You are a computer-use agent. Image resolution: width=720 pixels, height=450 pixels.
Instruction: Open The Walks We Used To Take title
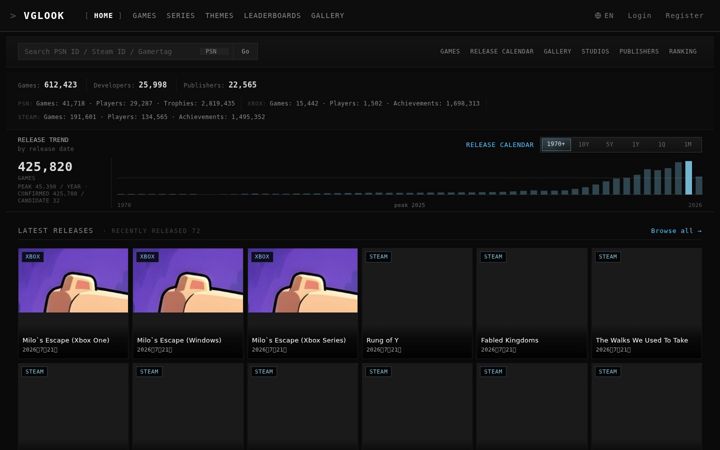tap(642, 340)
